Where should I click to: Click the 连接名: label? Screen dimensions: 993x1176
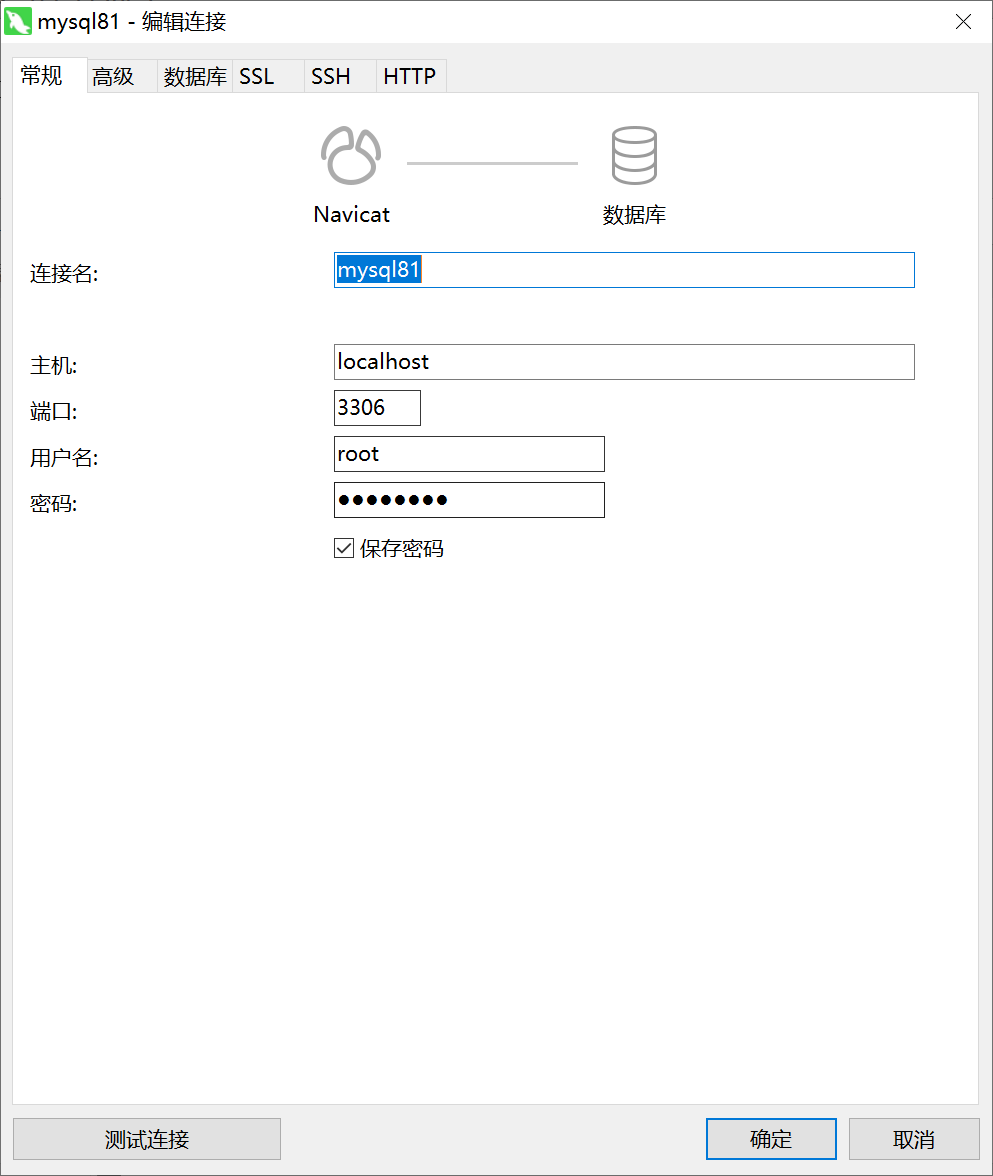64,274
